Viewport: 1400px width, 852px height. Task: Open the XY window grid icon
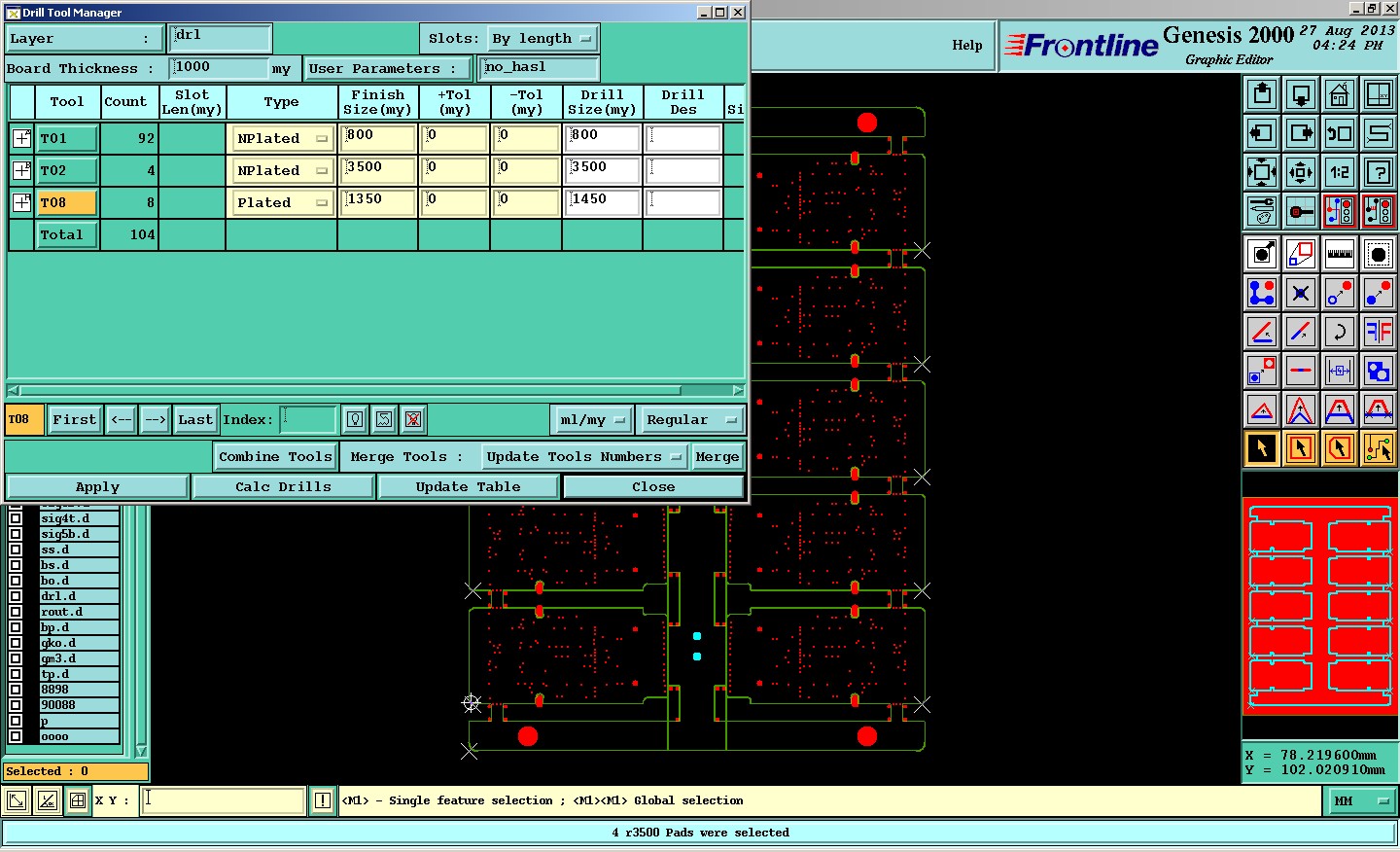click(1379, 94)
